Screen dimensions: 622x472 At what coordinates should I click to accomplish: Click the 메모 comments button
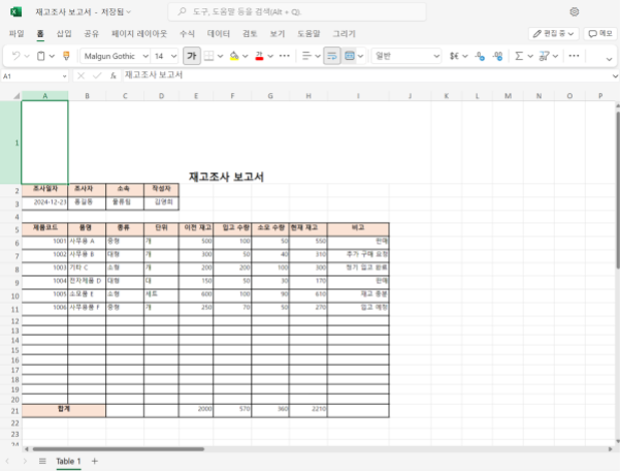coord(600,34)
